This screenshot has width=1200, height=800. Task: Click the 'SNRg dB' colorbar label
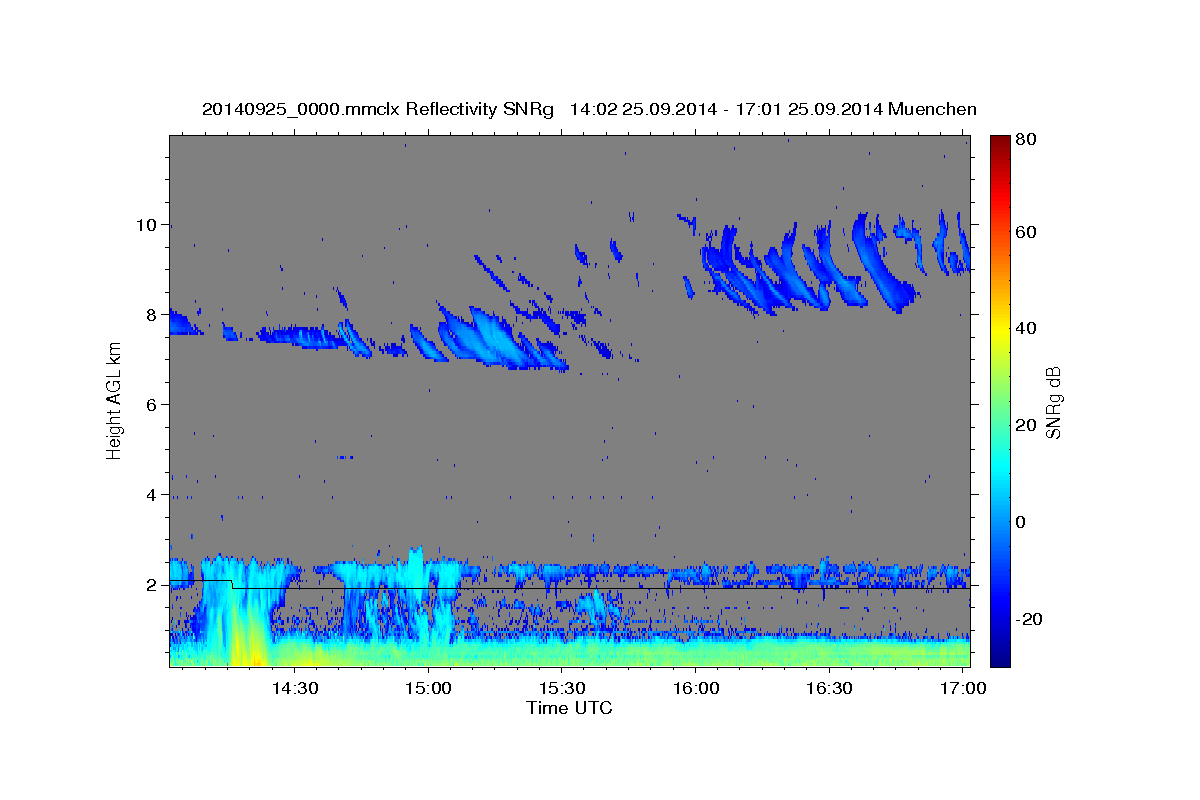tap(1053, 402)
